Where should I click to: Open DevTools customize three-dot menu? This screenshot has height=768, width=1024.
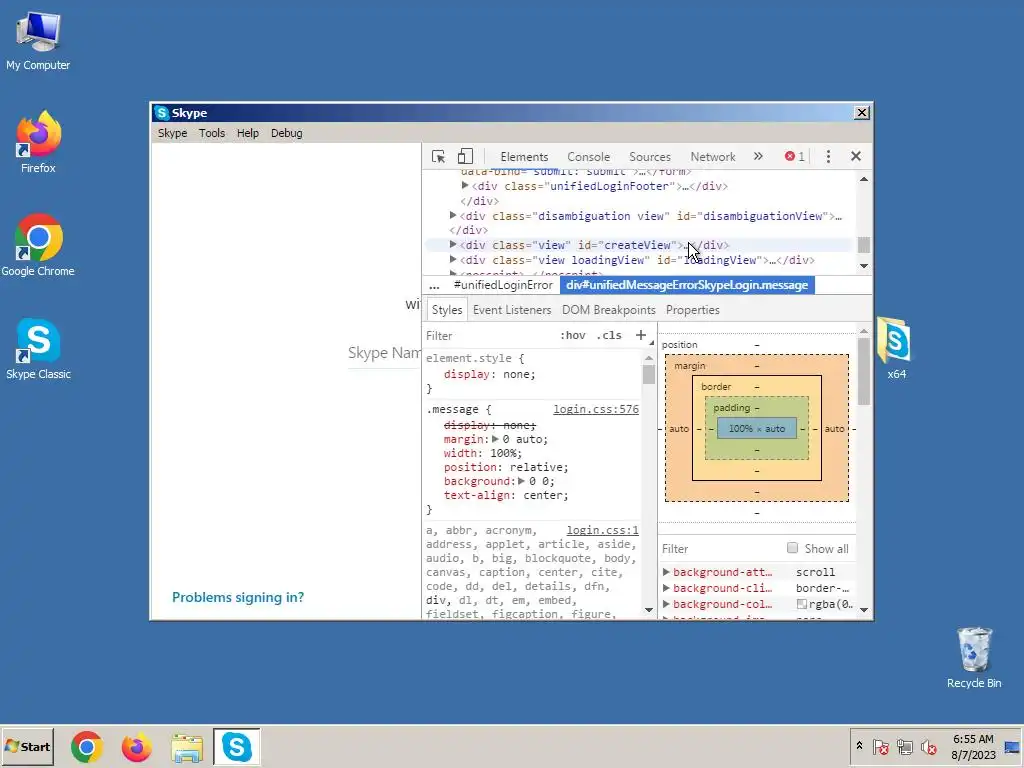(x=828, y=157)
